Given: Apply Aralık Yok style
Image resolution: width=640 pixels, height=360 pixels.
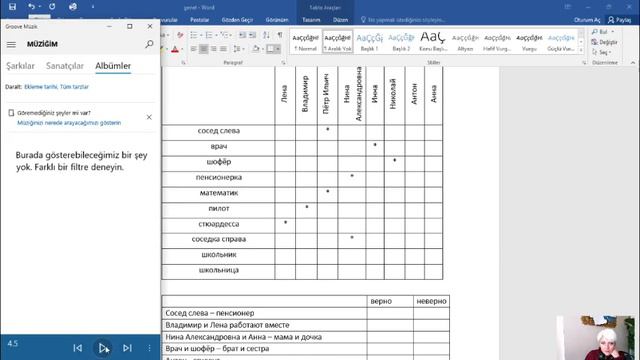Looking at the screenshot, I should [337, 42].
